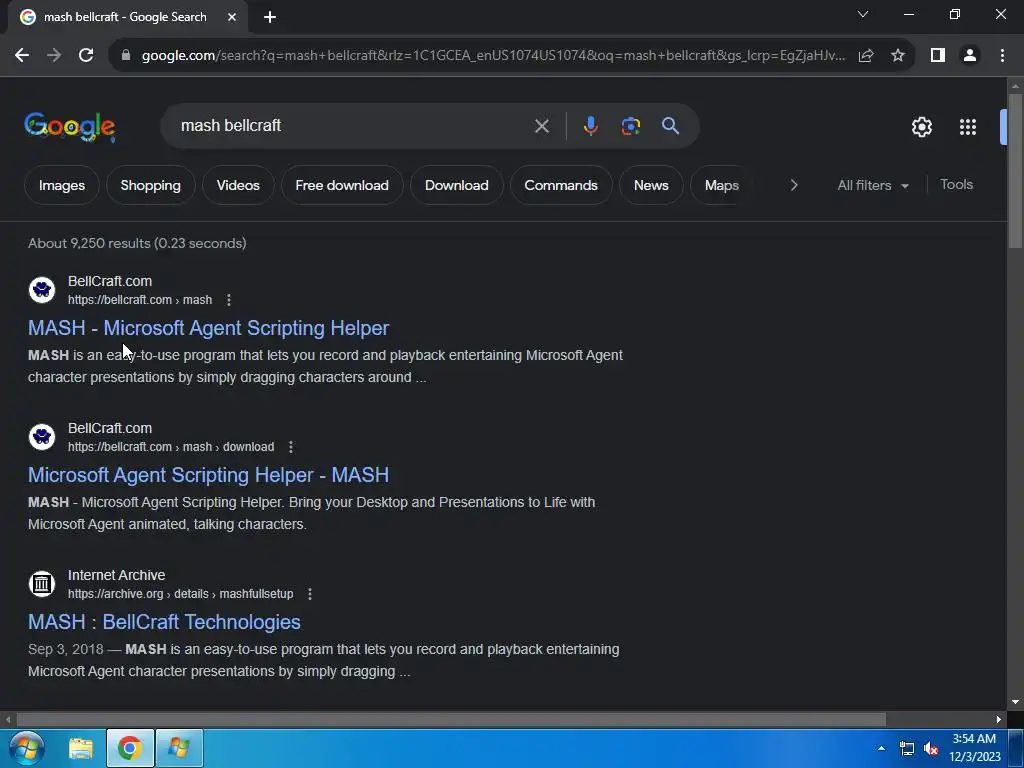
Task: Open MASH : BellCraft Technologies archive result
Action: pos(164,622)
